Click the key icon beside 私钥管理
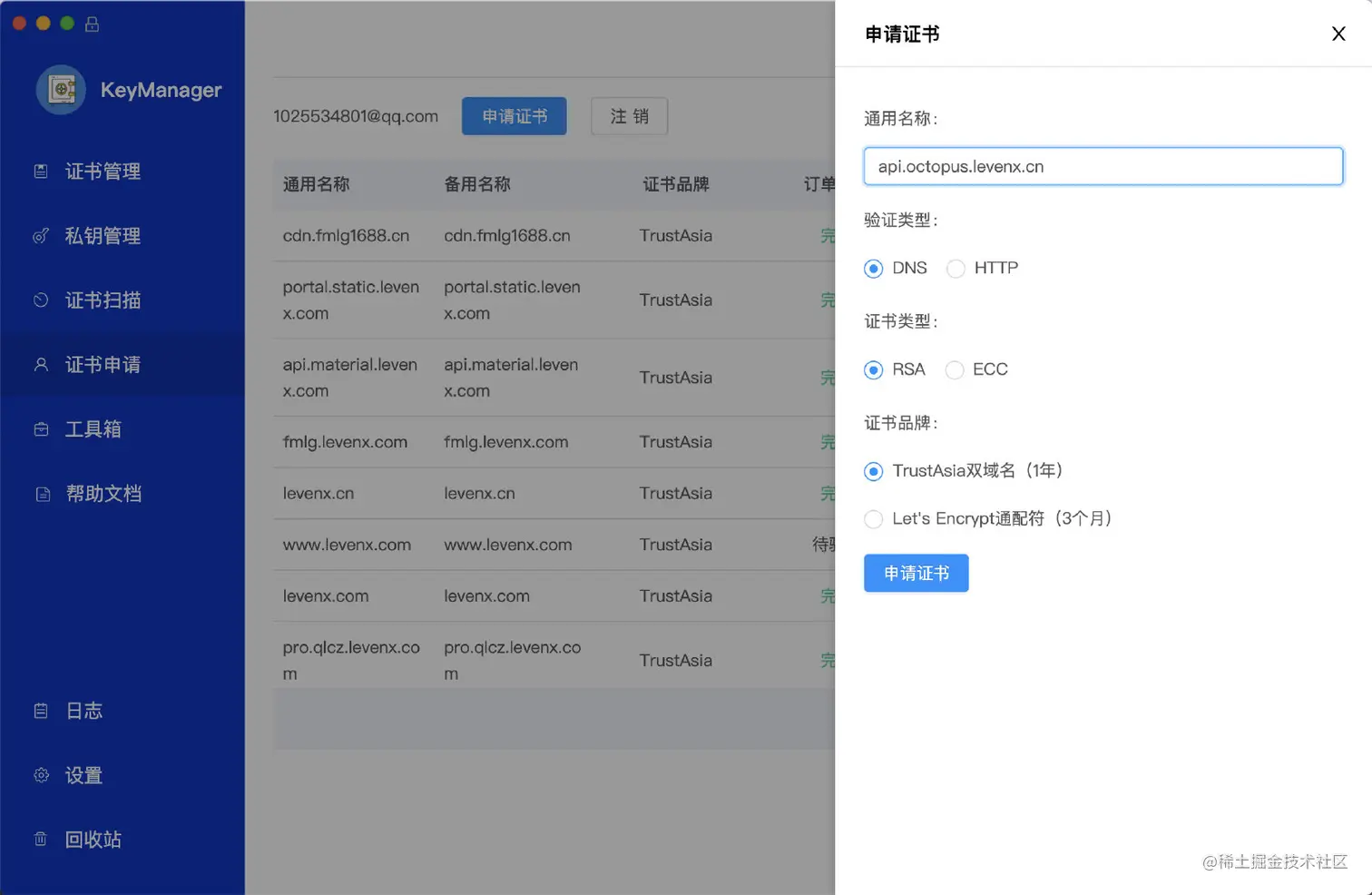This screenshot has width=1372, height=895. click(x=41, y=236)
